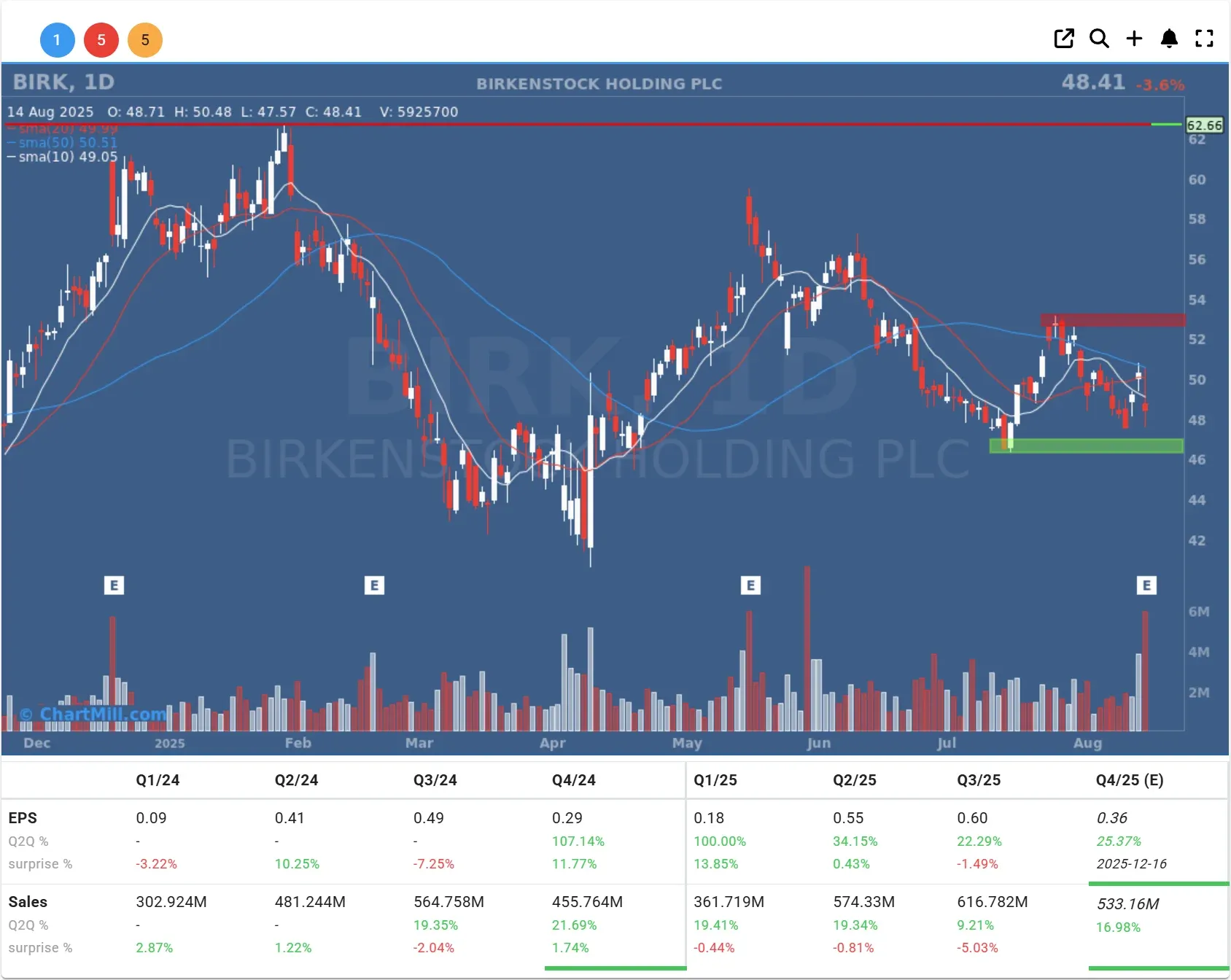Click EPS Q2Q growth 107.14%
The image size is (1231, 980).
pyautogui.click(x=578, y=841)
